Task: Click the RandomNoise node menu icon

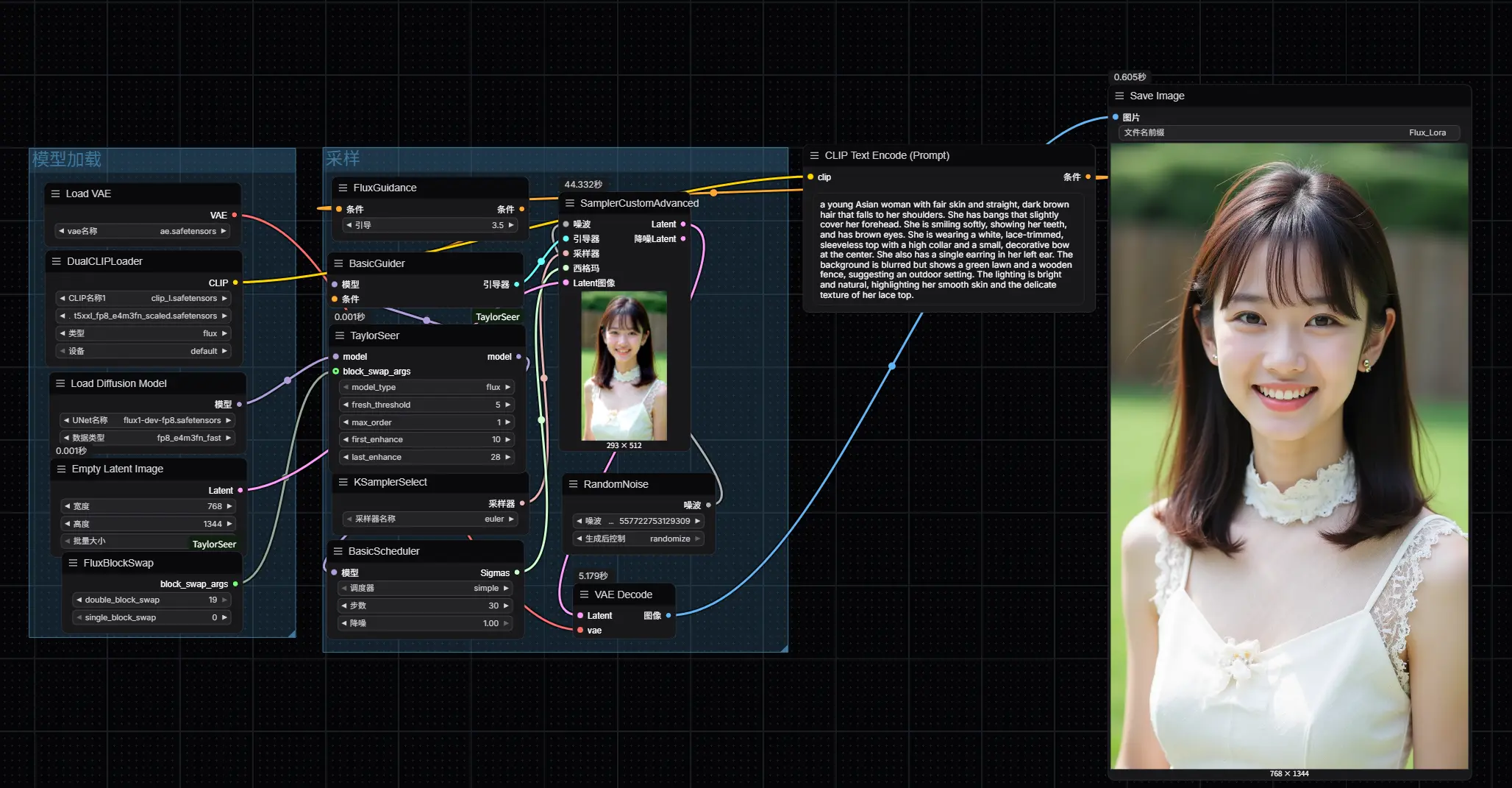Action: coord(573,484)
